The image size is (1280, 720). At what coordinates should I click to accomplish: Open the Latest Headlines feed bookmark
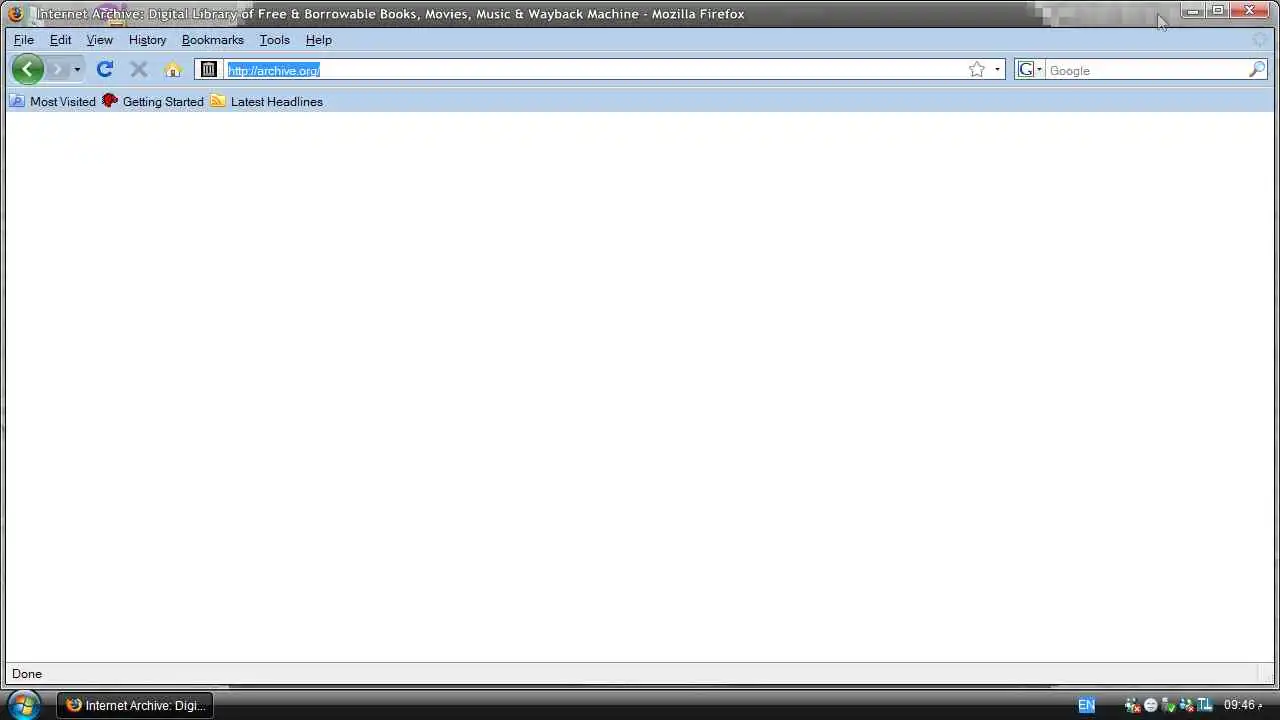tap(266, 101)
